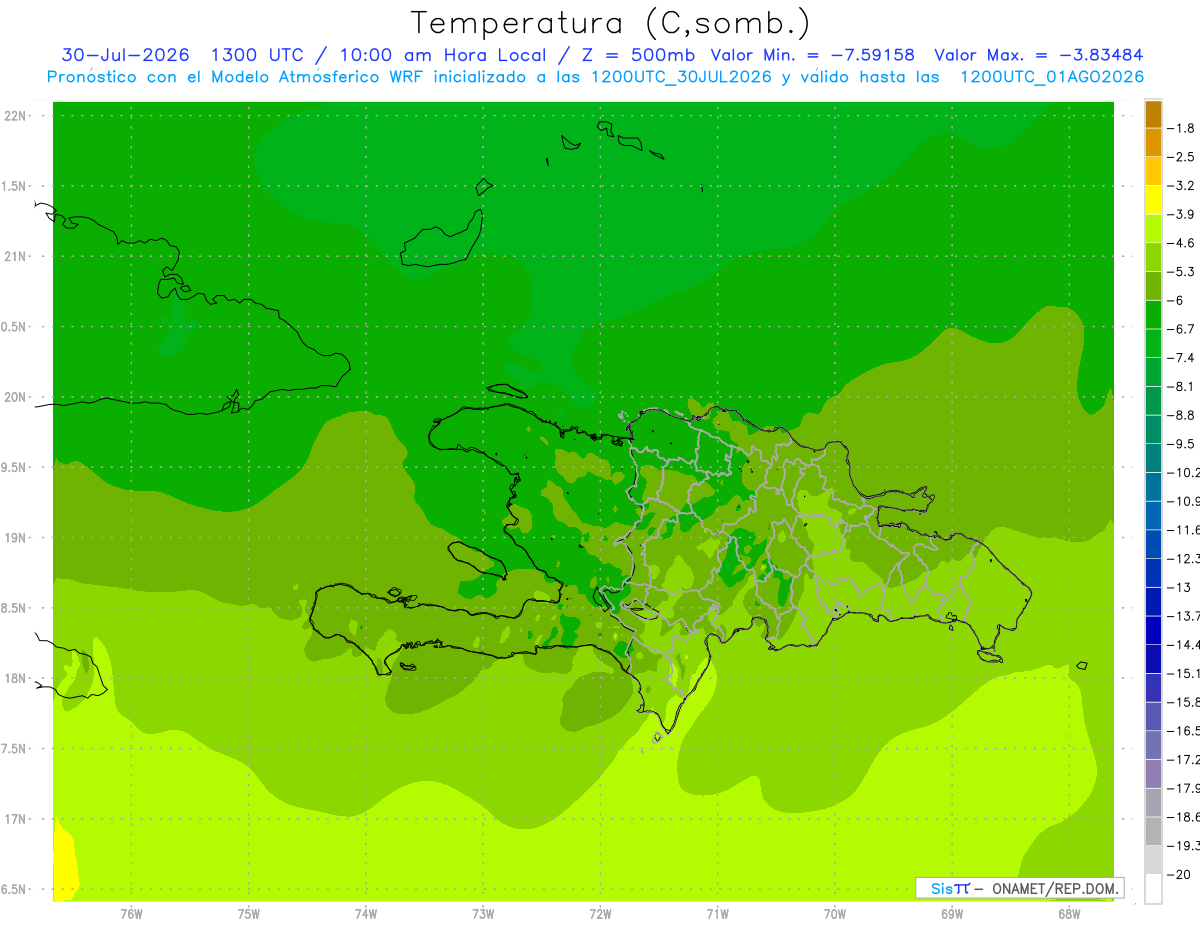Pick the teal legend swatch between -9.5 and -10.2
The image size is (1200, 927).
click(x=1153, y=459)
